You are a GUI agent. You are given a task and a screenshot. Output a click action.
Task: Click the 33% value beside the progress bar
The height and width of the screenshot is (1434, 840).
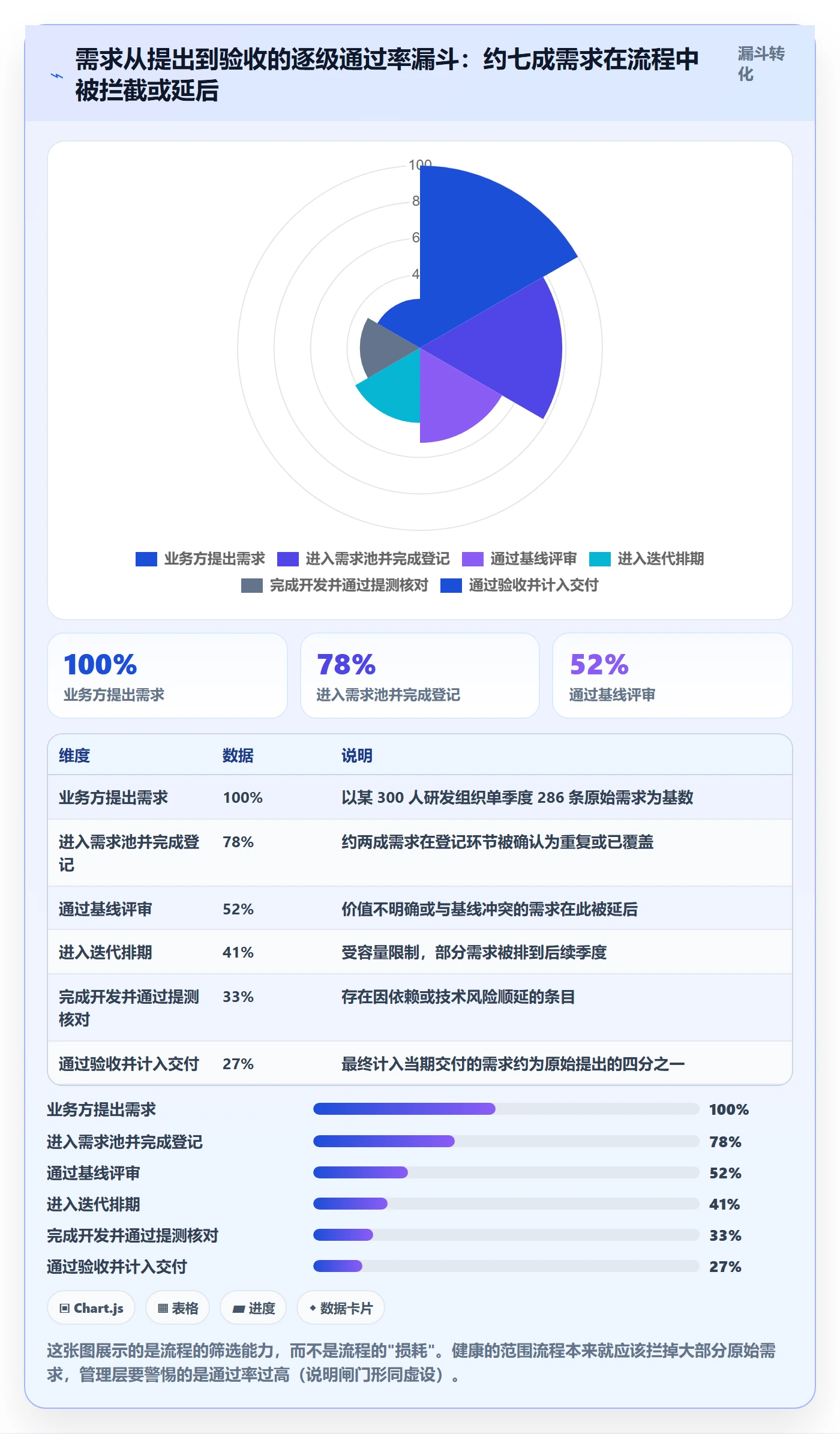click(725, 1235)
